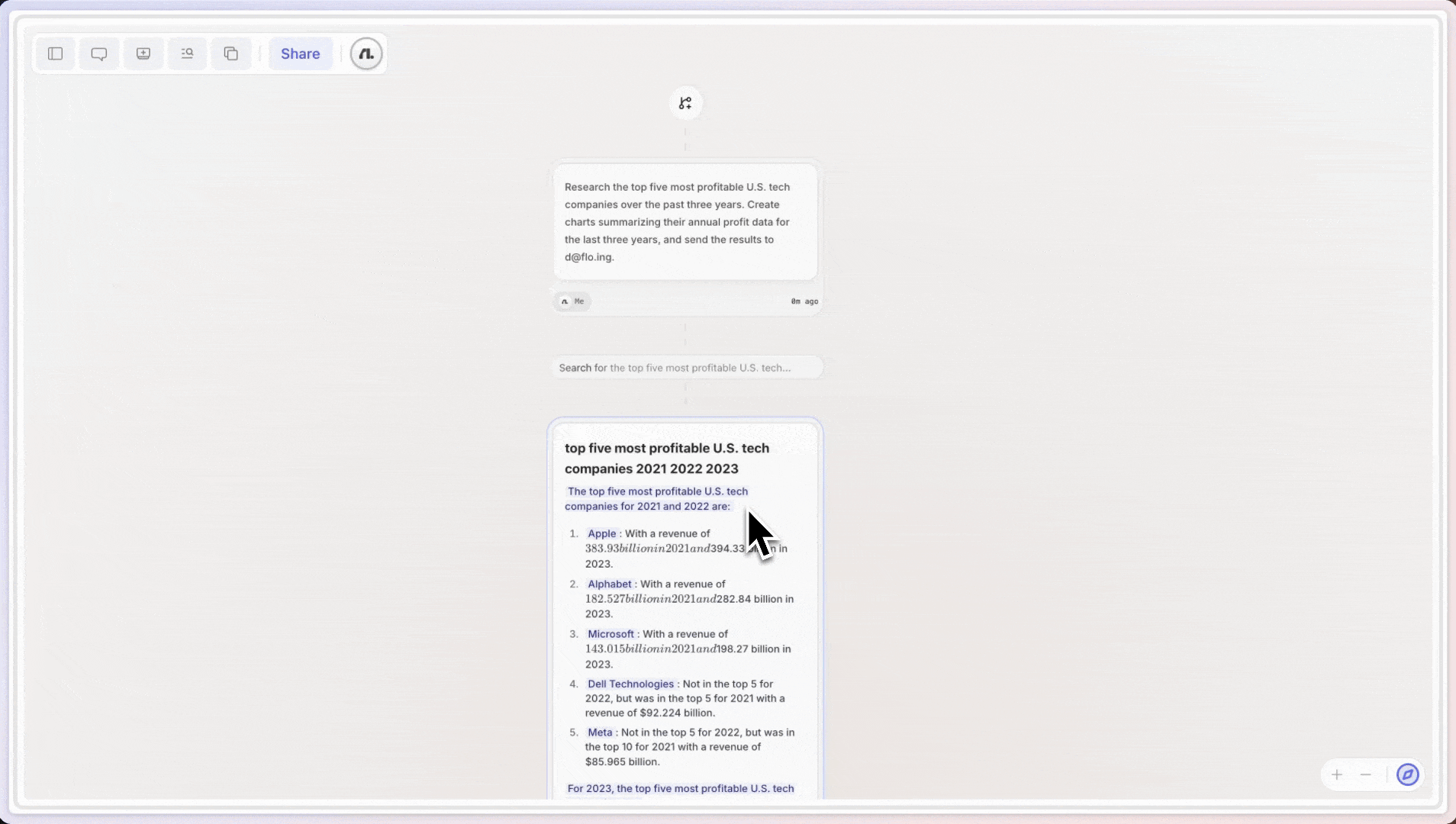The image size is (1456, 824).
Task: Click the Apple highlighted link
Action: pos(601,534)
